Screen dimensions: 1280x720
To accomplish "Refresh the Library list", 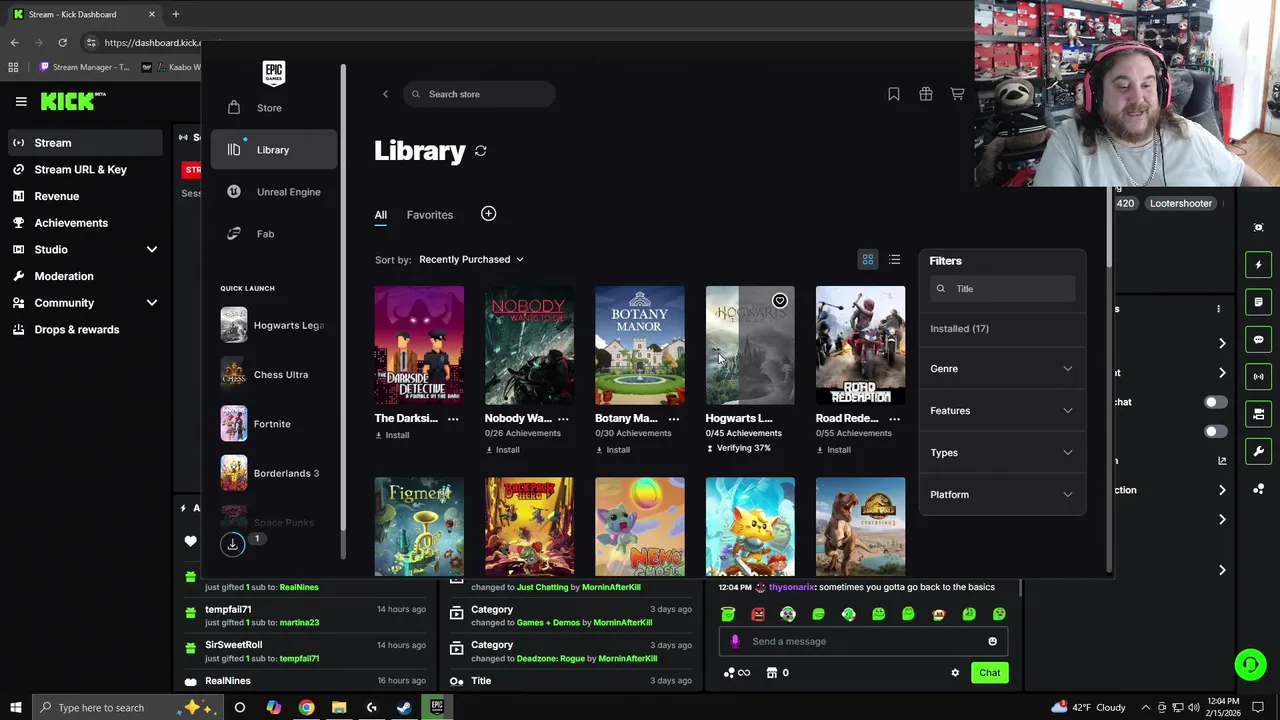I will (481, 151).
